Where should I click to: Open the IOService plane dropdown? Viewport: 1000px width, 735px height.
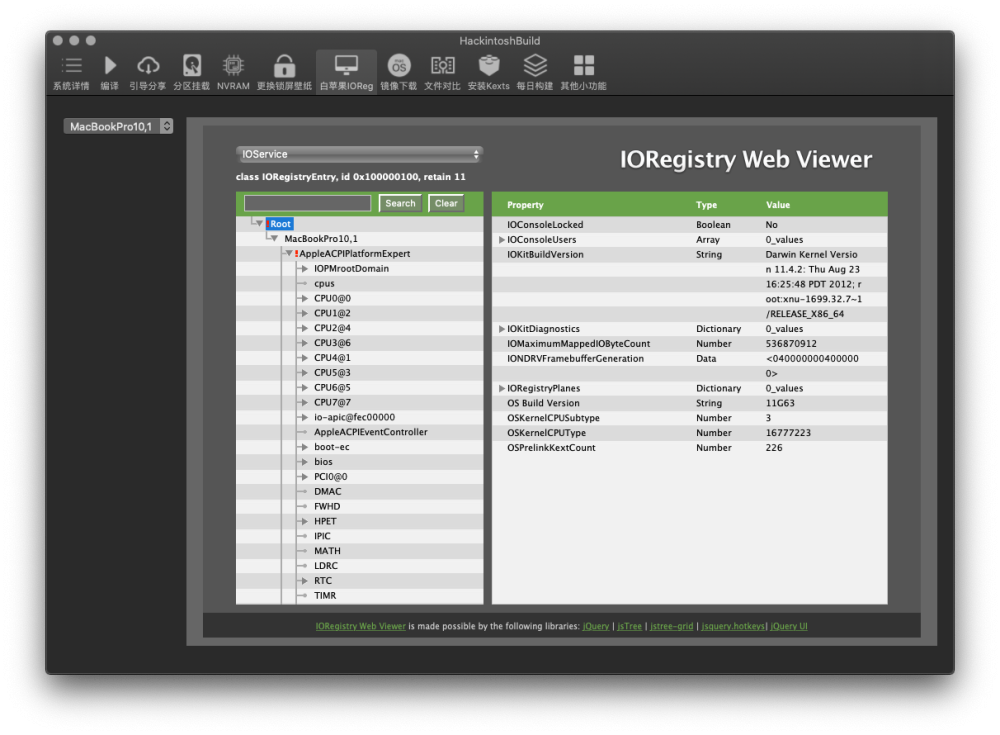359,154
